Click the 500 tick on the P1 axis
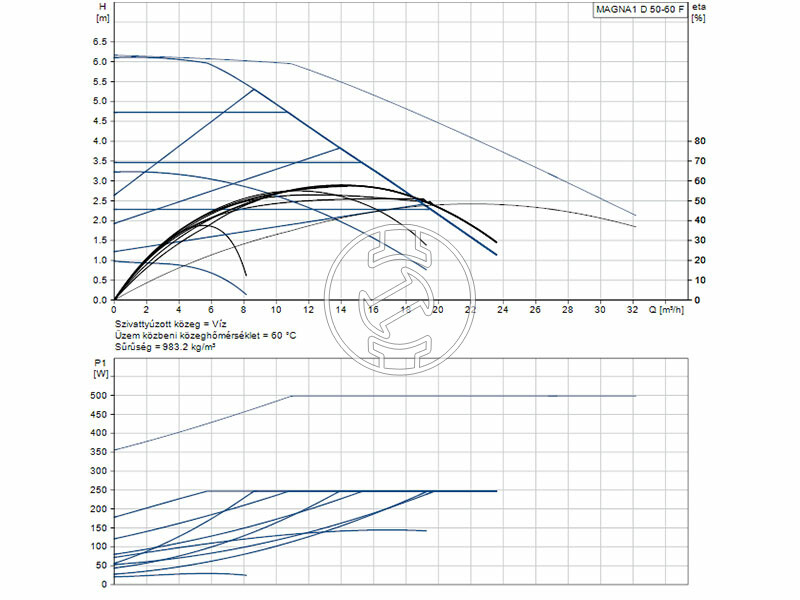This screenshot has height=600, width=800. coord(99,396)
